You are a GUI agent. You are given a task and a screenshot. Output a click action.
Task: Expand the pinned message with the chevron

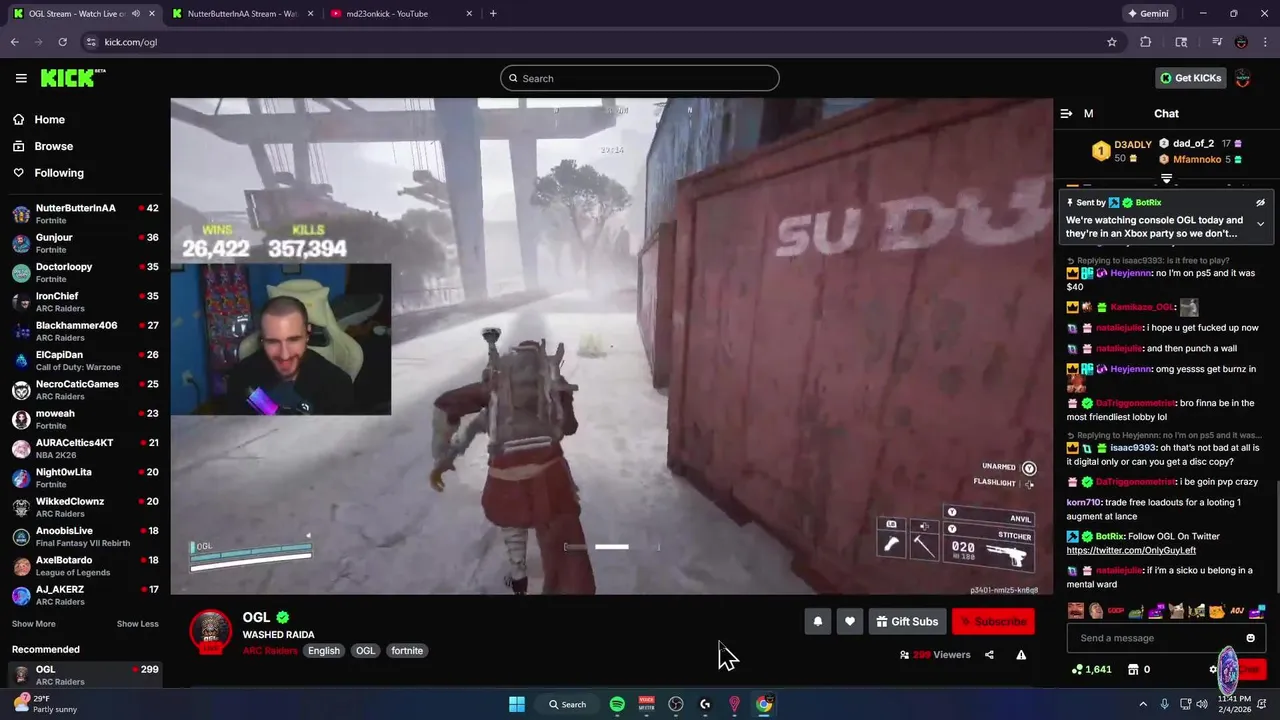point(1260,224)
